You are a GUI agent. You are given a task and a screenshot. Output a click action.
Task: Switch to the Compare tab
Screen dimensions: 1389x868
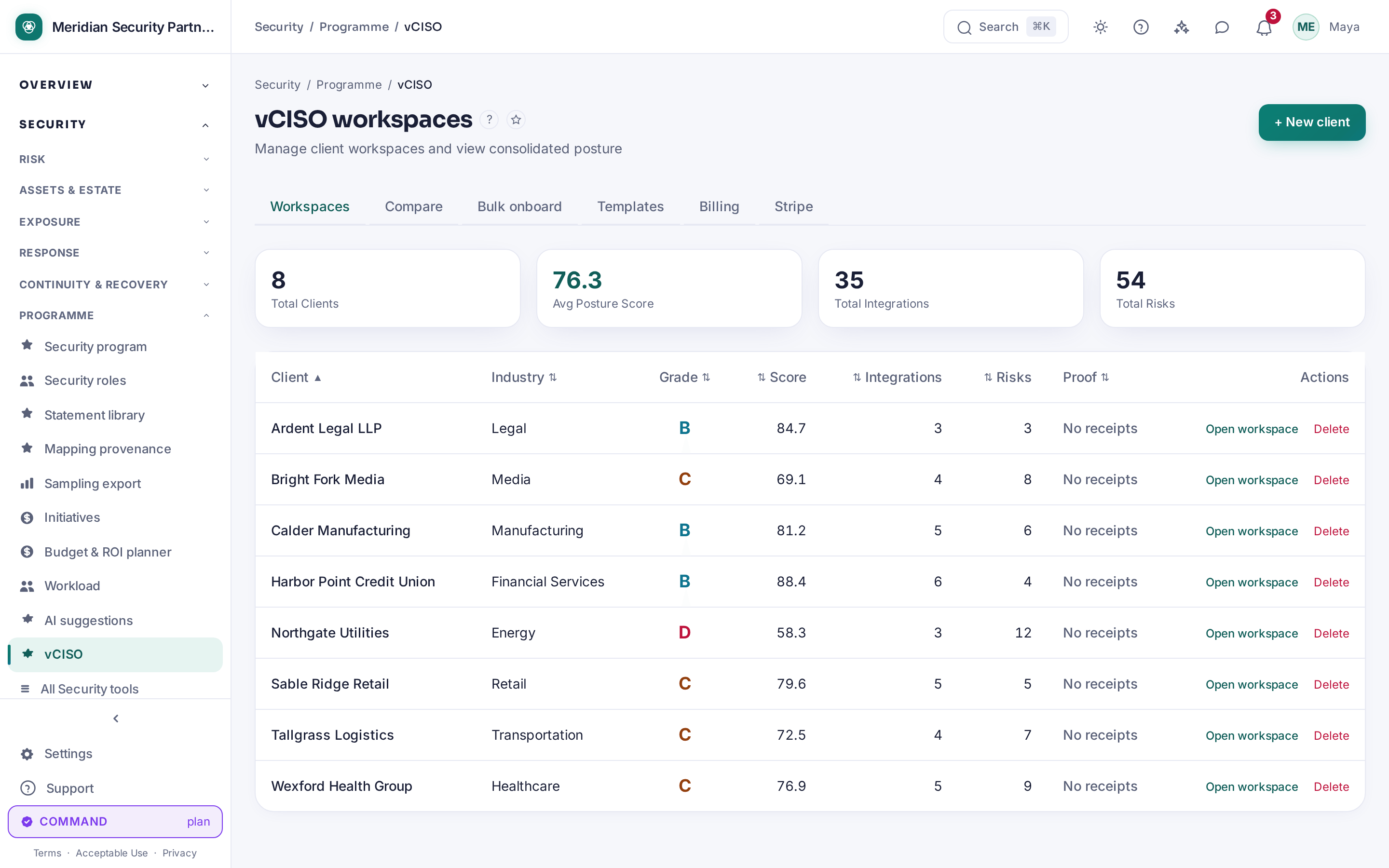413,207
